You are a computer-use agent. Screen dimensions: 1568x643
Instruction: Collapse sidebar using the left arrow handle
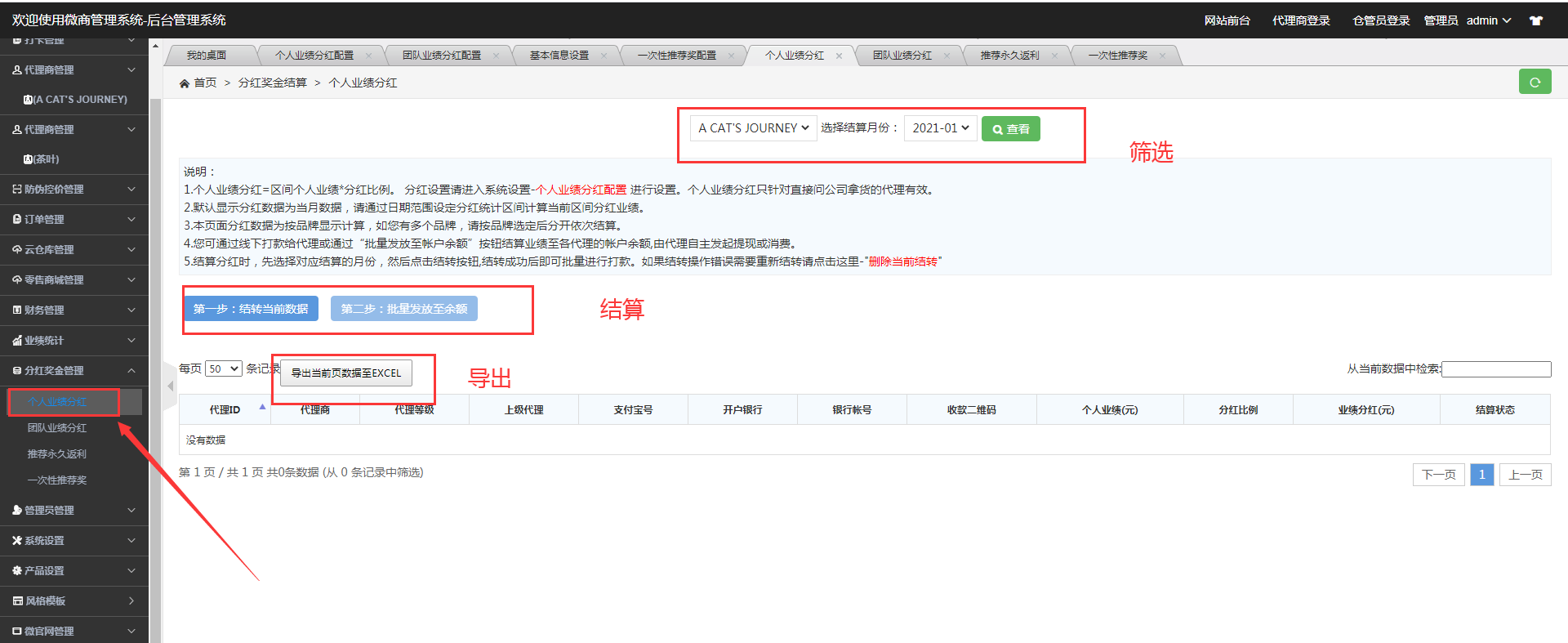171,386
